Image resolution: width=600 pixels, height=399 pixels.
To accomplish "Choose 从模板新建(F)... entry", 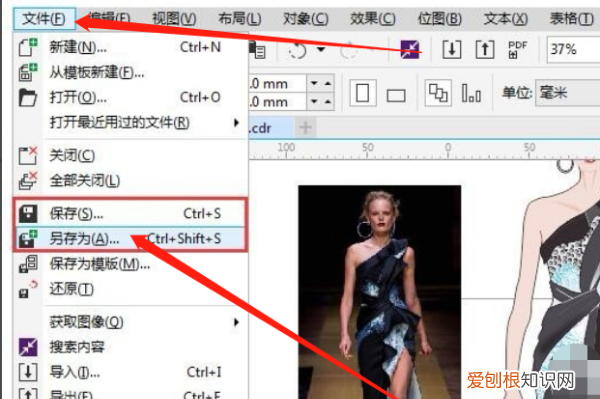I will click(130, 72).
